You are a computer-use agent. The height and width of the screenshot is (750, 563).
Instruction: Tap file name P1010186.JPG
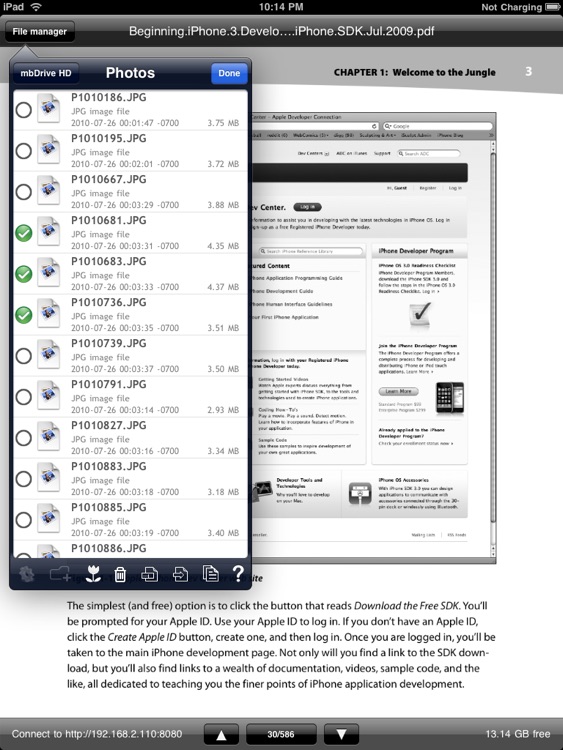[x=109, y=98]
